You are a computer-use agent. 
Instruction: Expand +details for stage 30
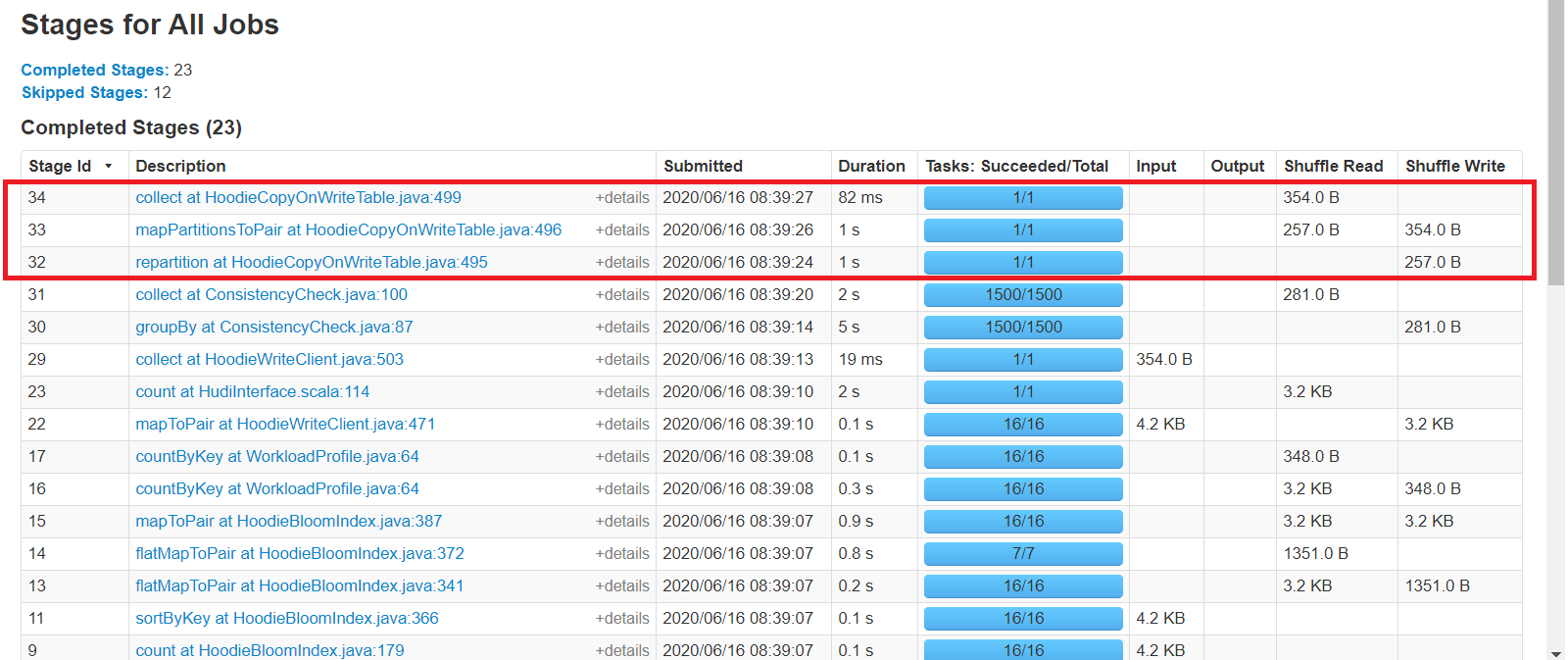click(622, 327)
